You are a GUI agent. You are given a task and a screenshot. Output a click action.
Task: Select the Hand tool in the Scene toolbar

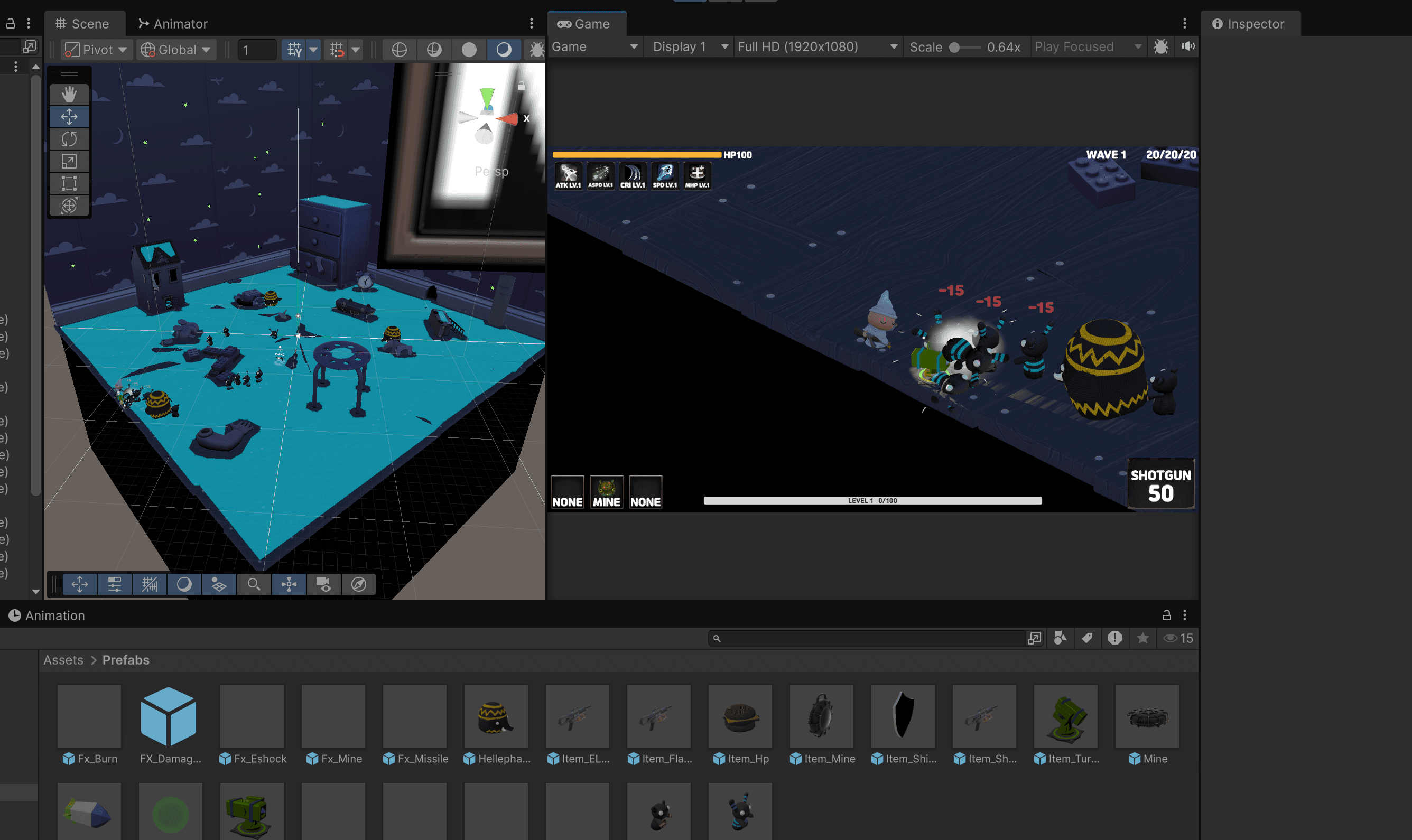[69, 95]
